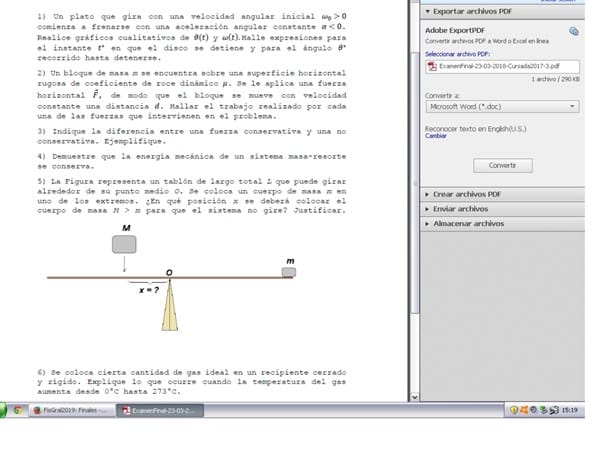Click the 'Reconocer texto en English(U.S.)' label
Screen dimensions: 600x450
[476, 129]
